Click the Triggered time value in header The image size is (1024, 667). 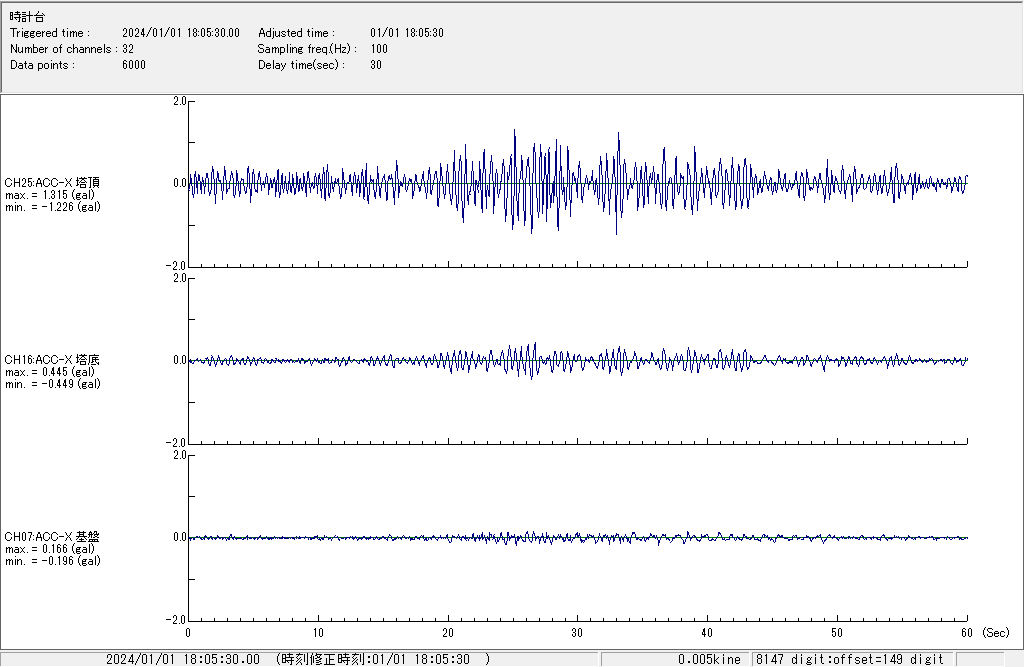tap(187, 33)
